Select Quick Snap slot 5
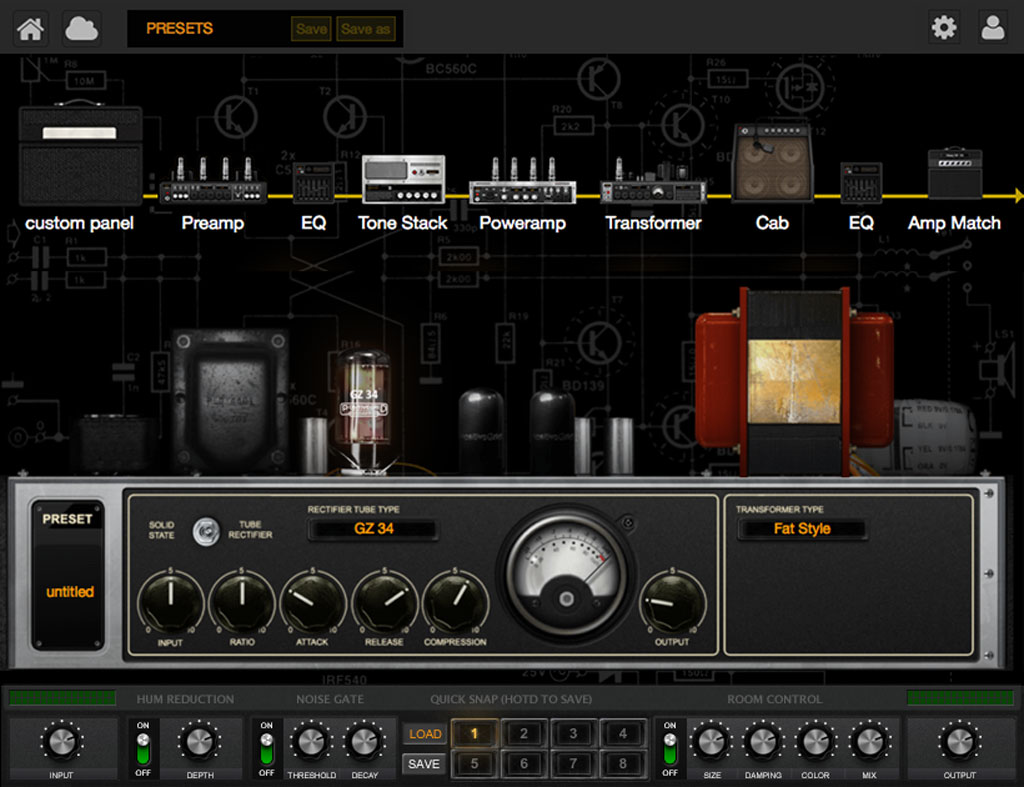This screenshot has width=1024, height=787. (474, 764)
